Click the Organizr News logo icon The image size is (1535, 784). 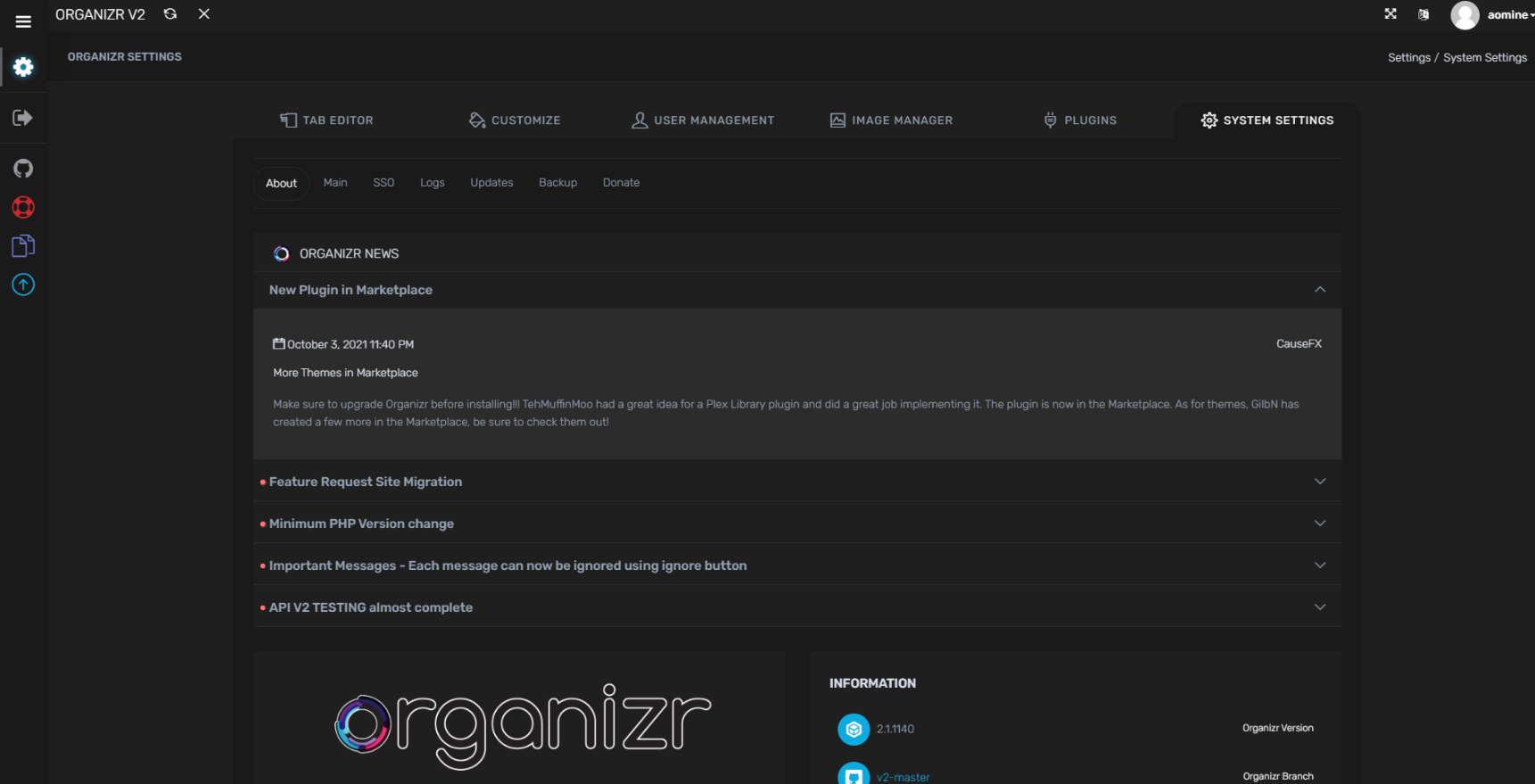tap(281, 254)
